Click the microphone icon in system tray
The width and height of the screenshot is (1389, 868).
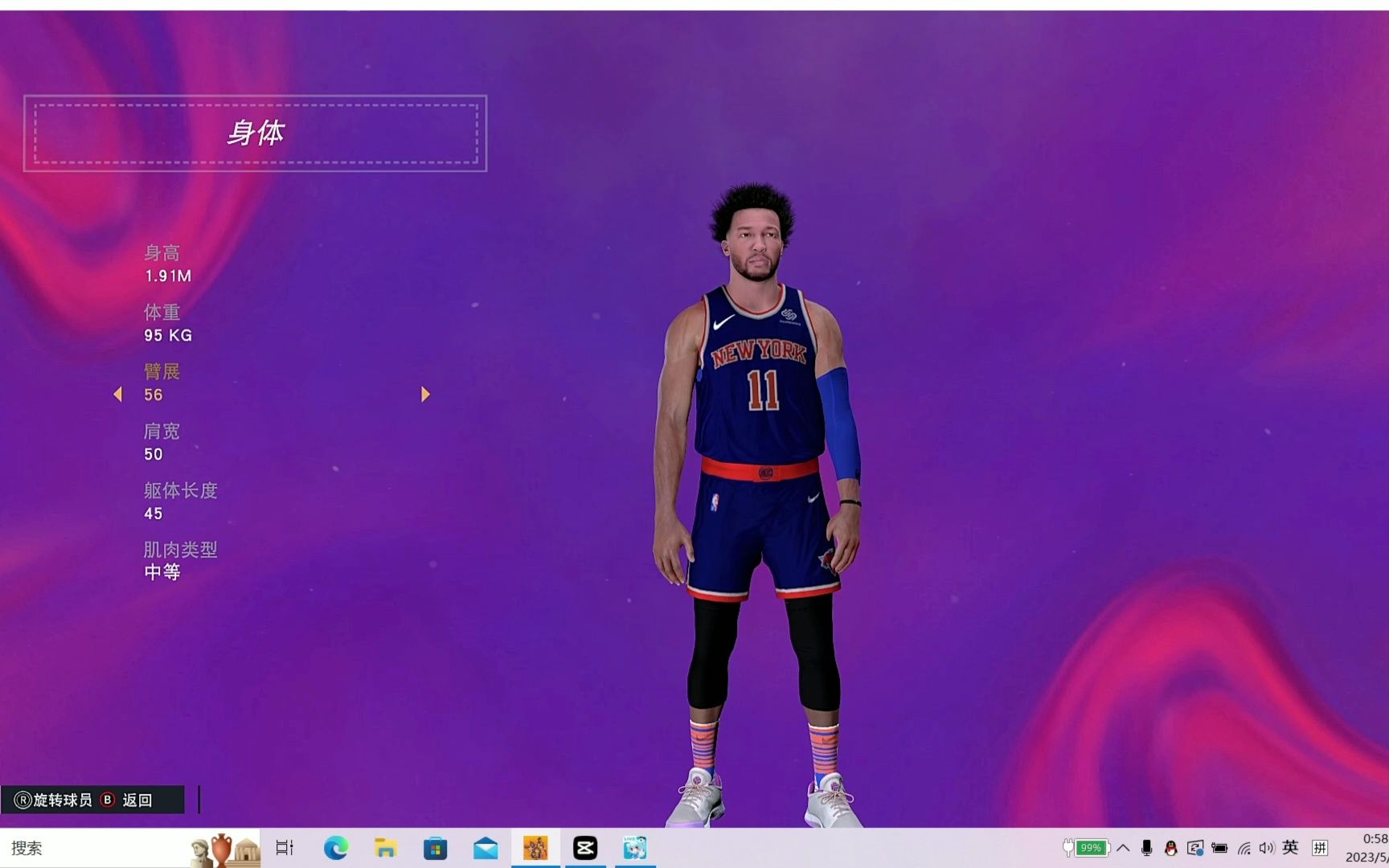(1147, 848)
